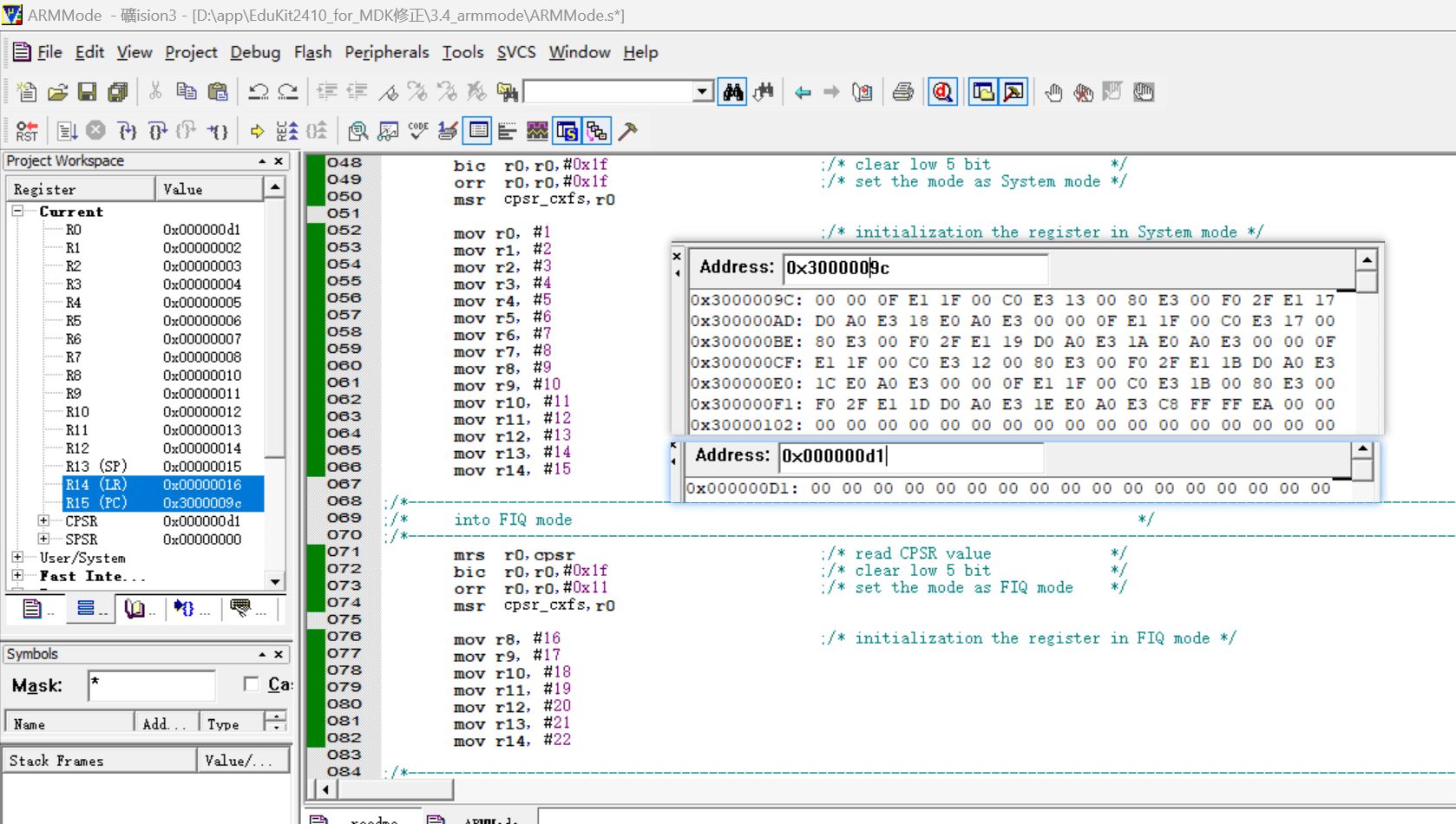Click the Save file icon
The width and height of the screenshot is (1456, 824).
pos(87,92)
